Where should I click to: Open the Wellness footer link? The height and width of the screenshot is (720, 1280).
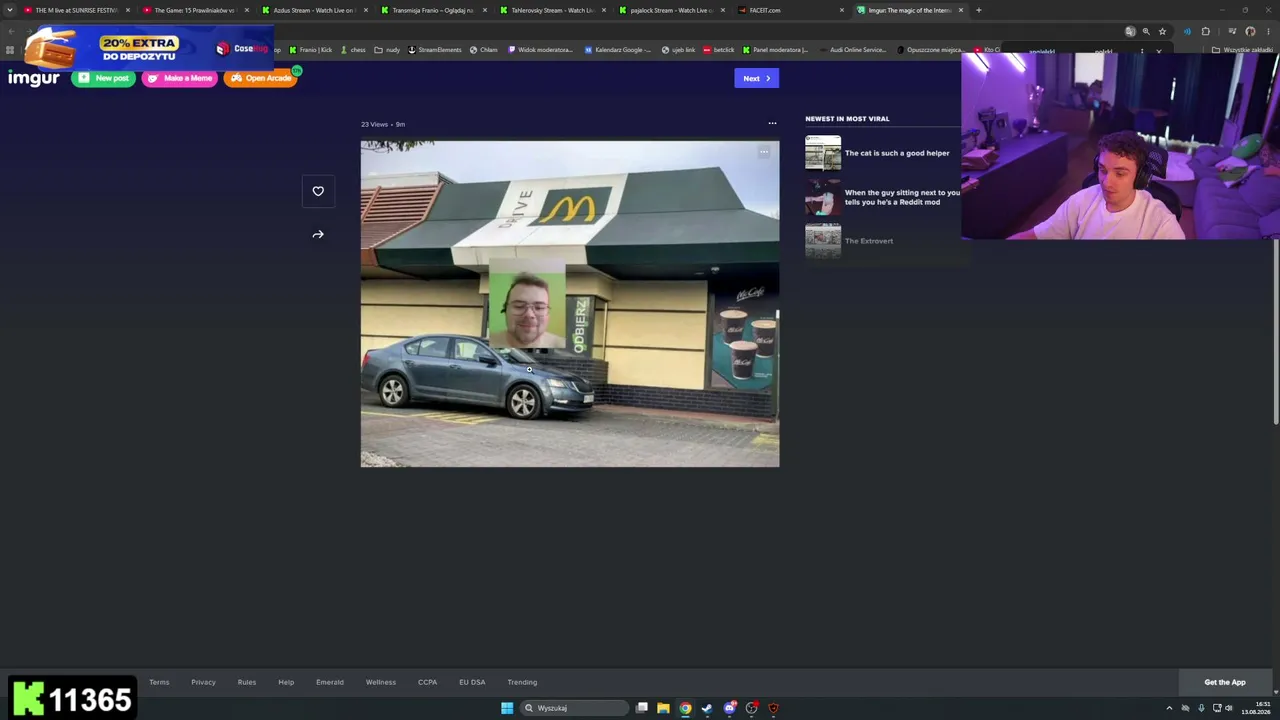[381, 682]
